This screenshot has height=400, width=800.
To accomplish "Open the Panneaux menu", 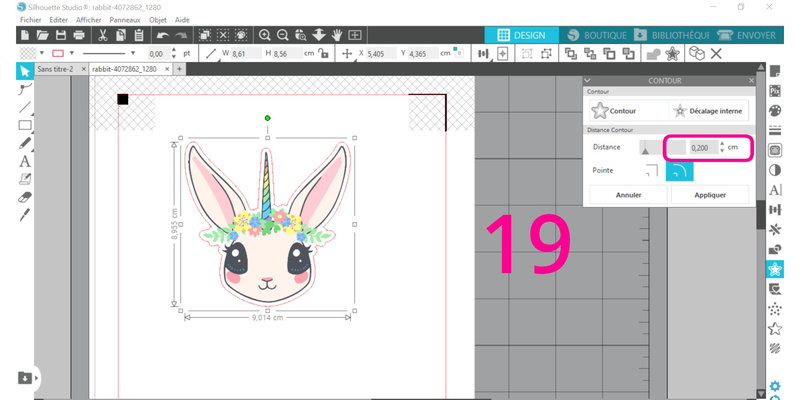I will 124,20.
